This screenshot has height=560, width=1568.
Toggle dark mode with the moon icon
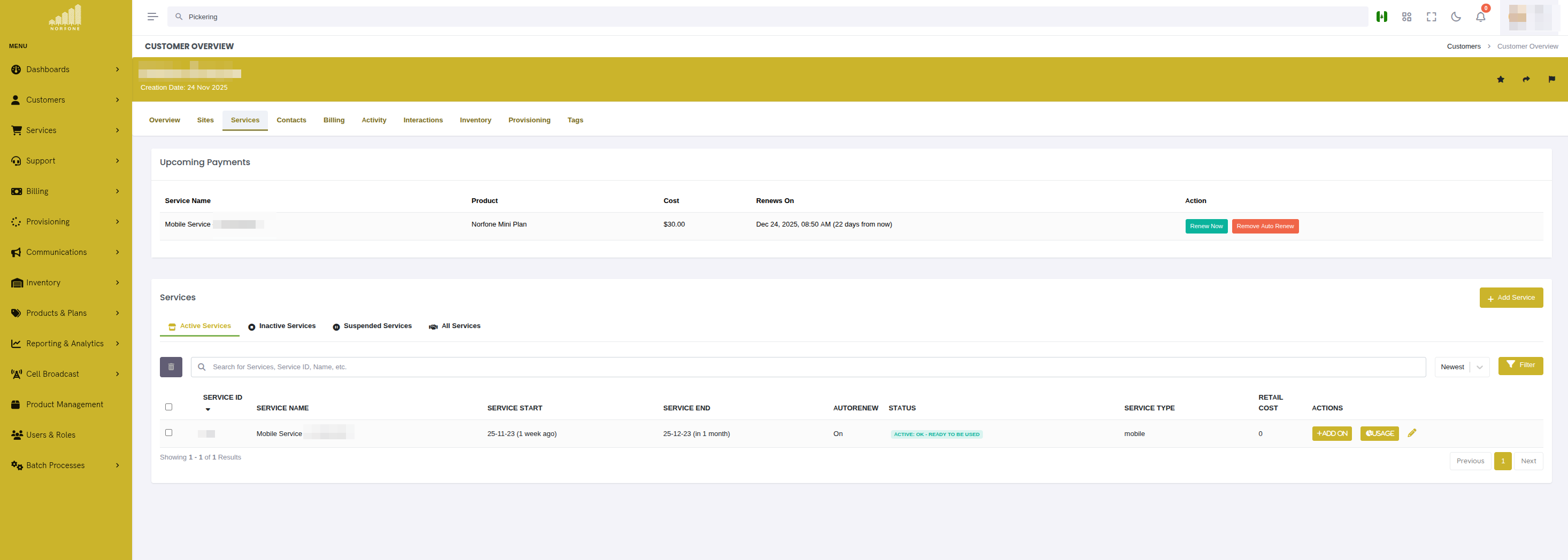coord(1455,17)
